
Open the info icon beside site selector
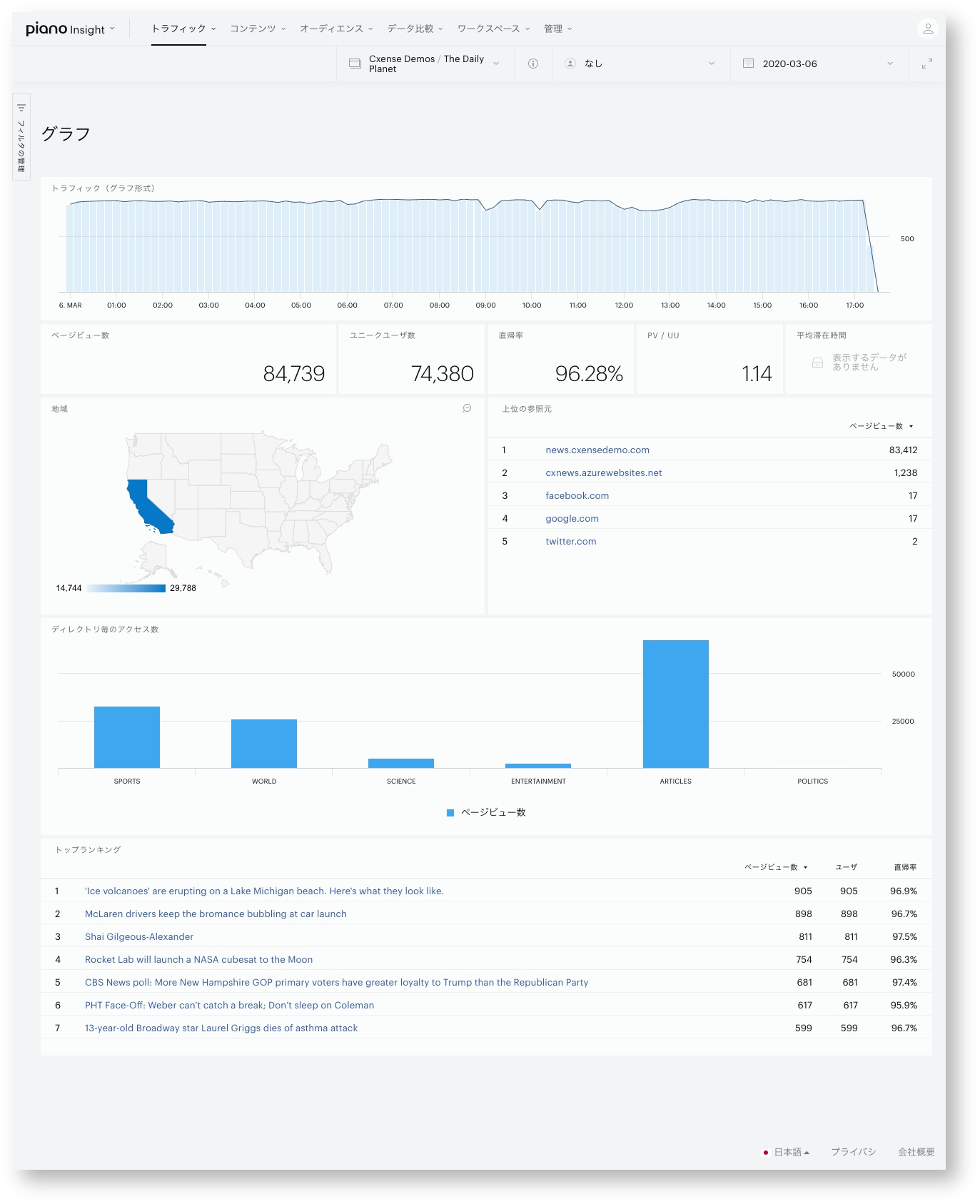533,64
